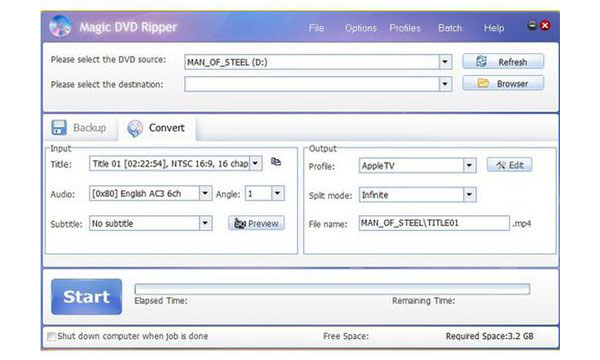The image size is (600, 360).
Task: Click the Magic DVD Ripper title text
Action: point(128,27)
